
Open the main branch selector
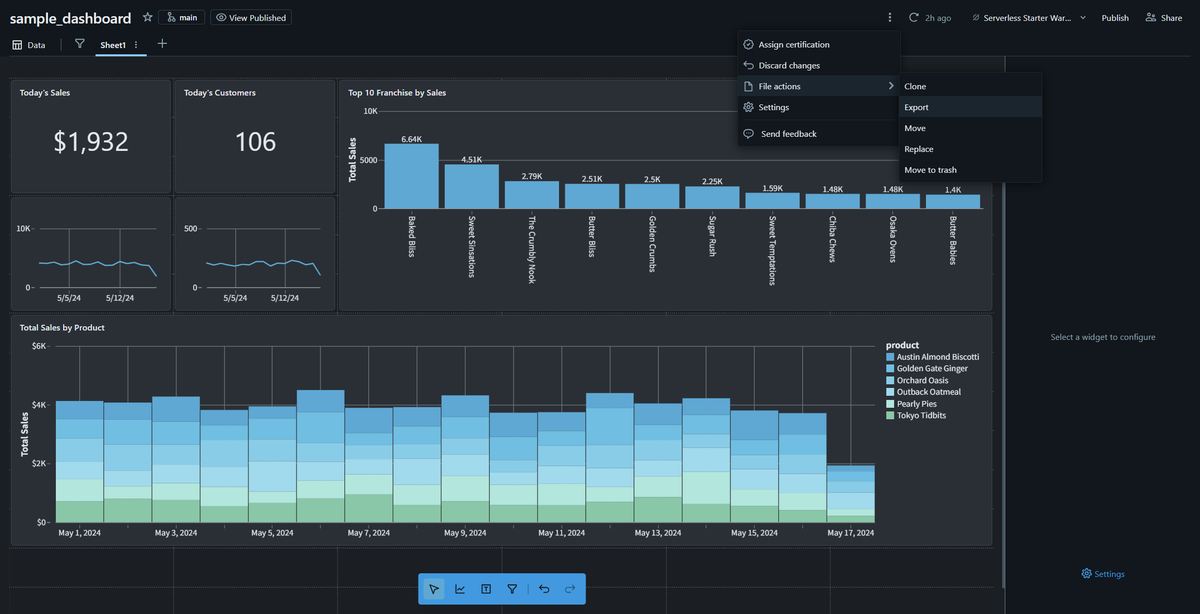[181, 18]
